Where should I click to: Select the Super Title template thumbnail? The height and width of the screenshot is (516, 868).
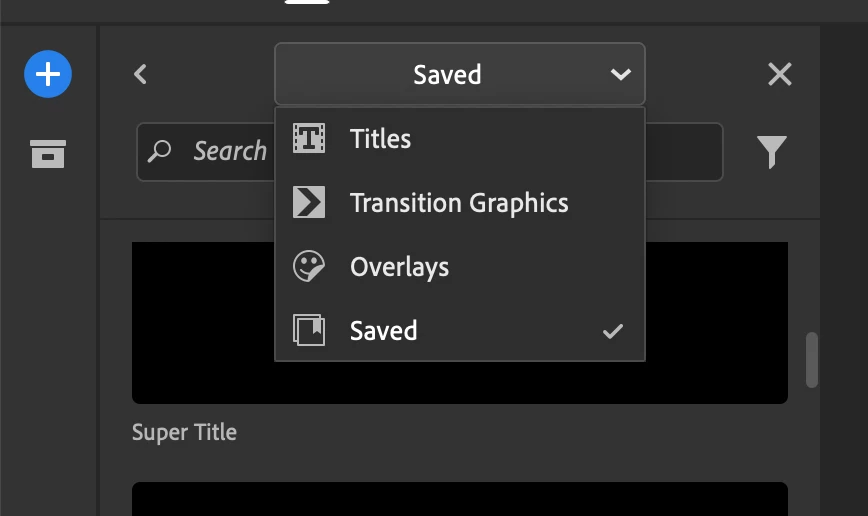coord(460,323)
